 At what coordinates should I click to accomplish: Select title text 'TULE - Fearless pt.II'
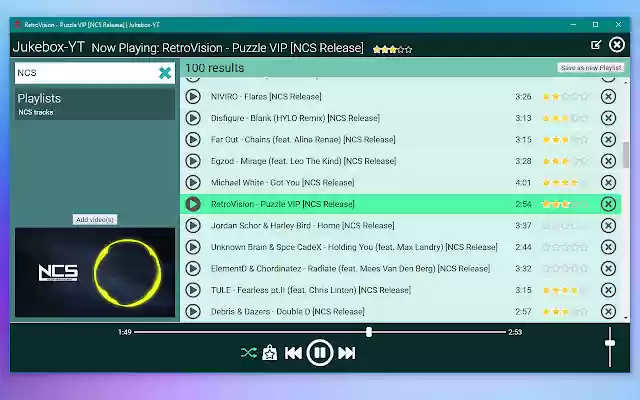(247, 290)
